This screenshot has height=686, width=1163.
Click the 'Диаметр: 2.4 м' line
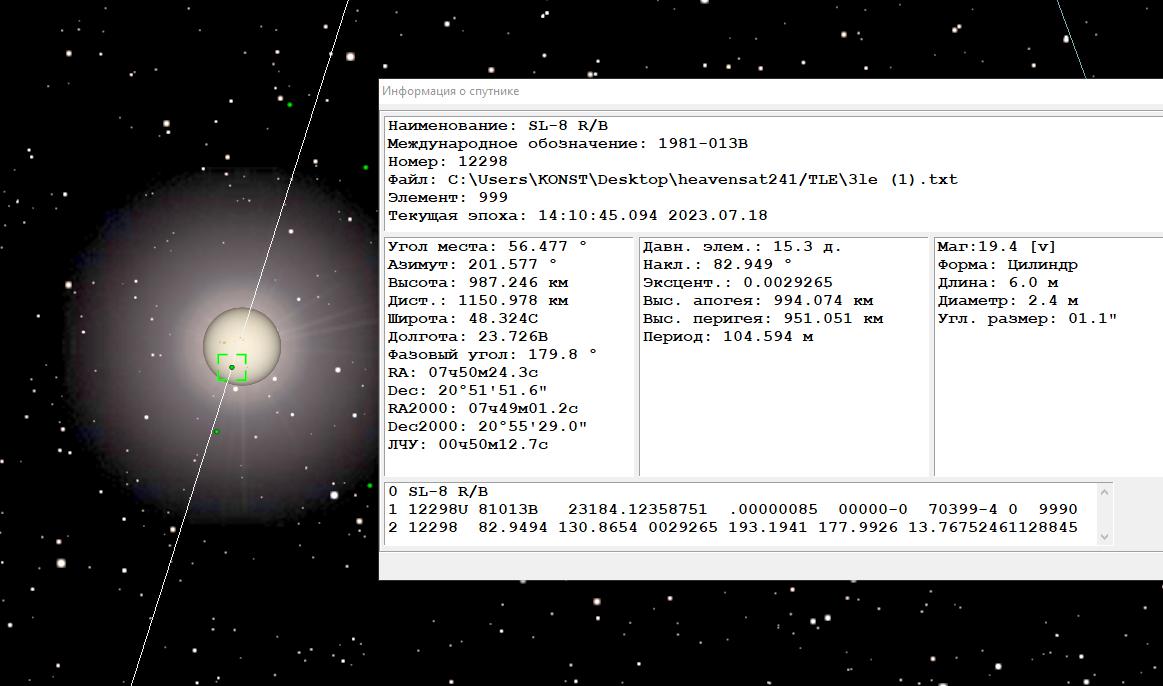tap(1007, 300)
